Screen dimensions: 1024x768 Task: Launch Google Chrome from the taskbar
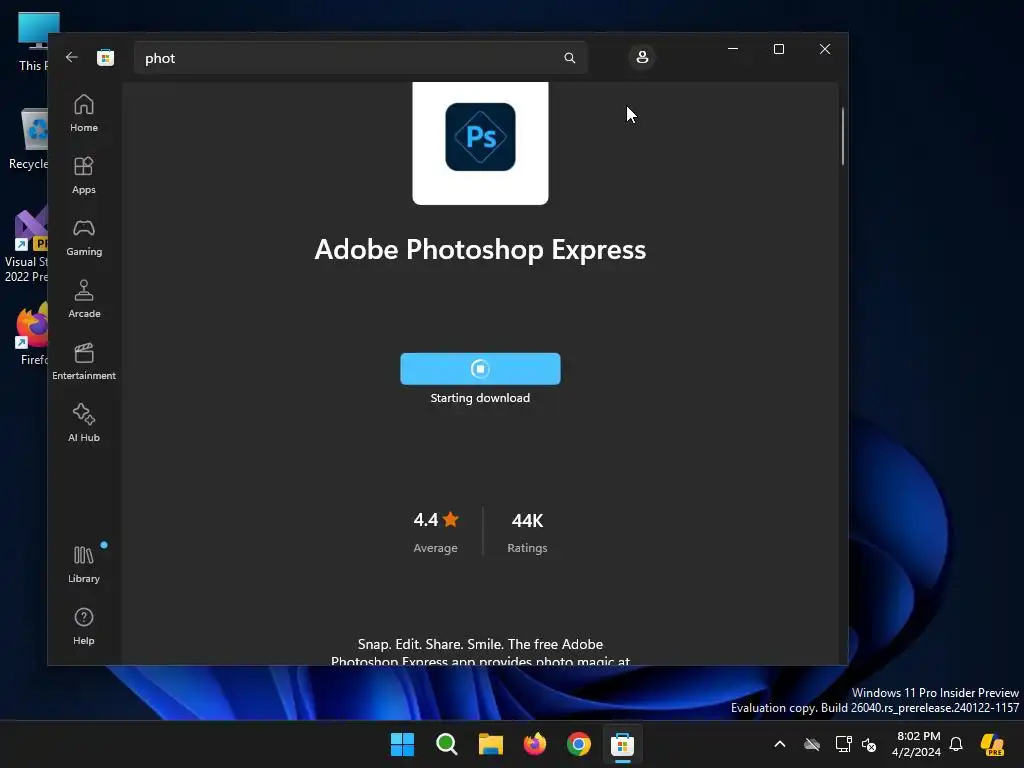(579, 744)
